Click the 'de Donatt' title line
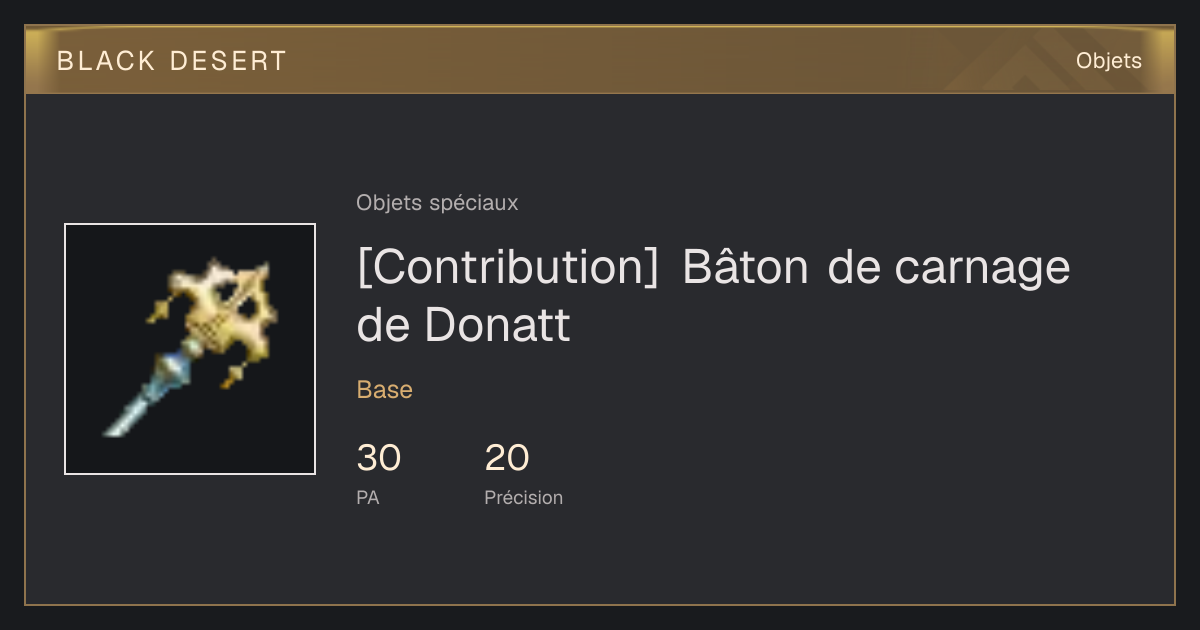This screenshot has height=630, width=1200. pyautogui.click(x=464, y=325)
